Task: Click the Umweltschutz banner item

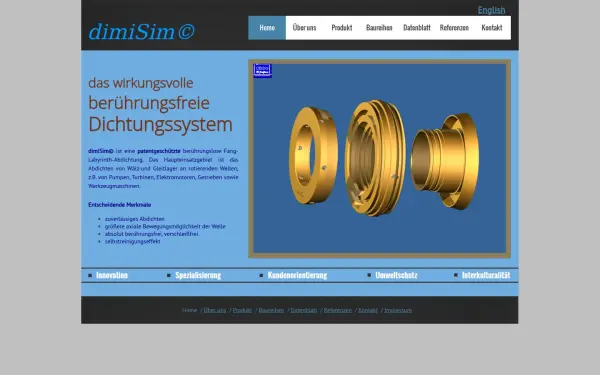Action: 396,275
